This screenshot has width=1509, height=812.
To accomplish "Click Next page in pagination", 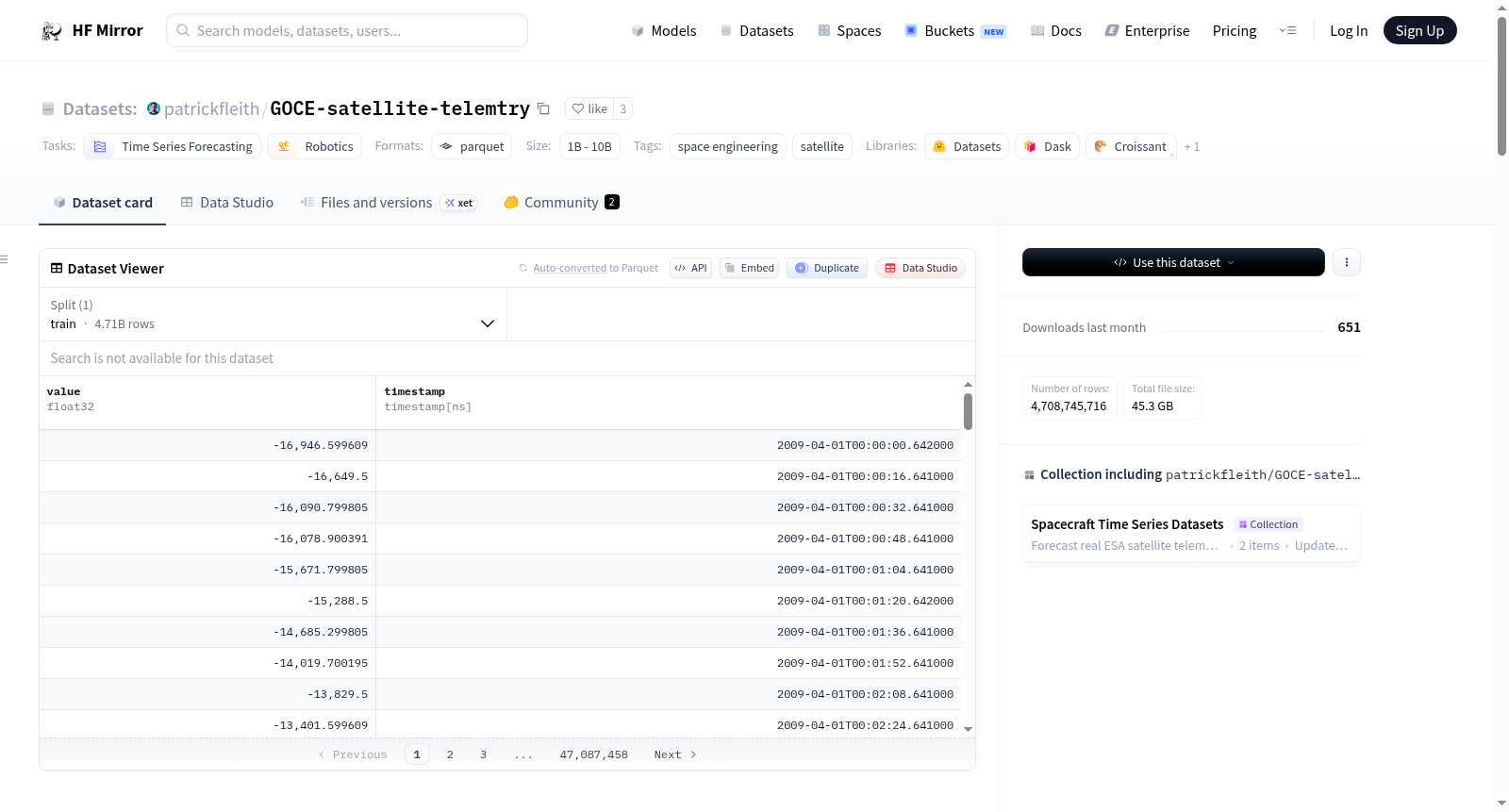I will click(x=675, y=754).
